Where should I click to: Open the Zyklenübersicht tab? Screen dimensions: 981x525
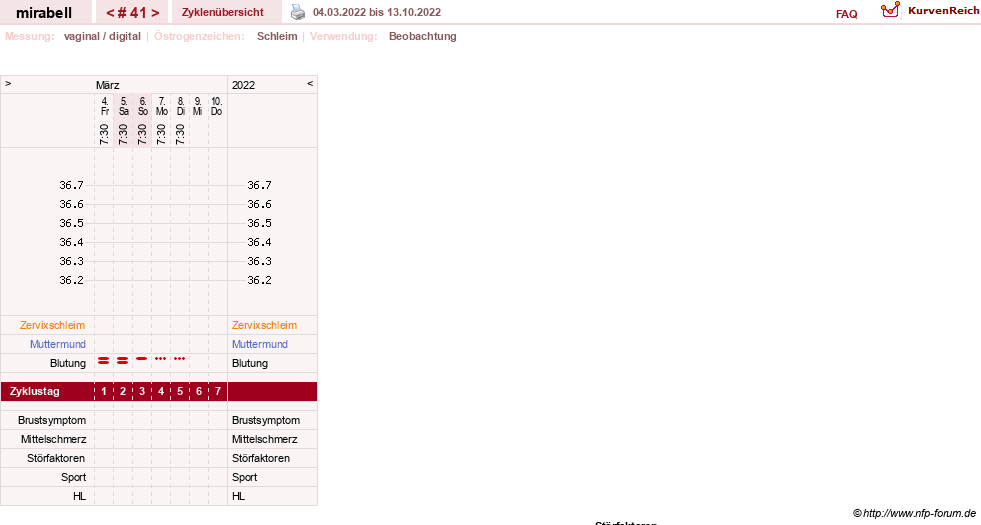tap(223, 12)
